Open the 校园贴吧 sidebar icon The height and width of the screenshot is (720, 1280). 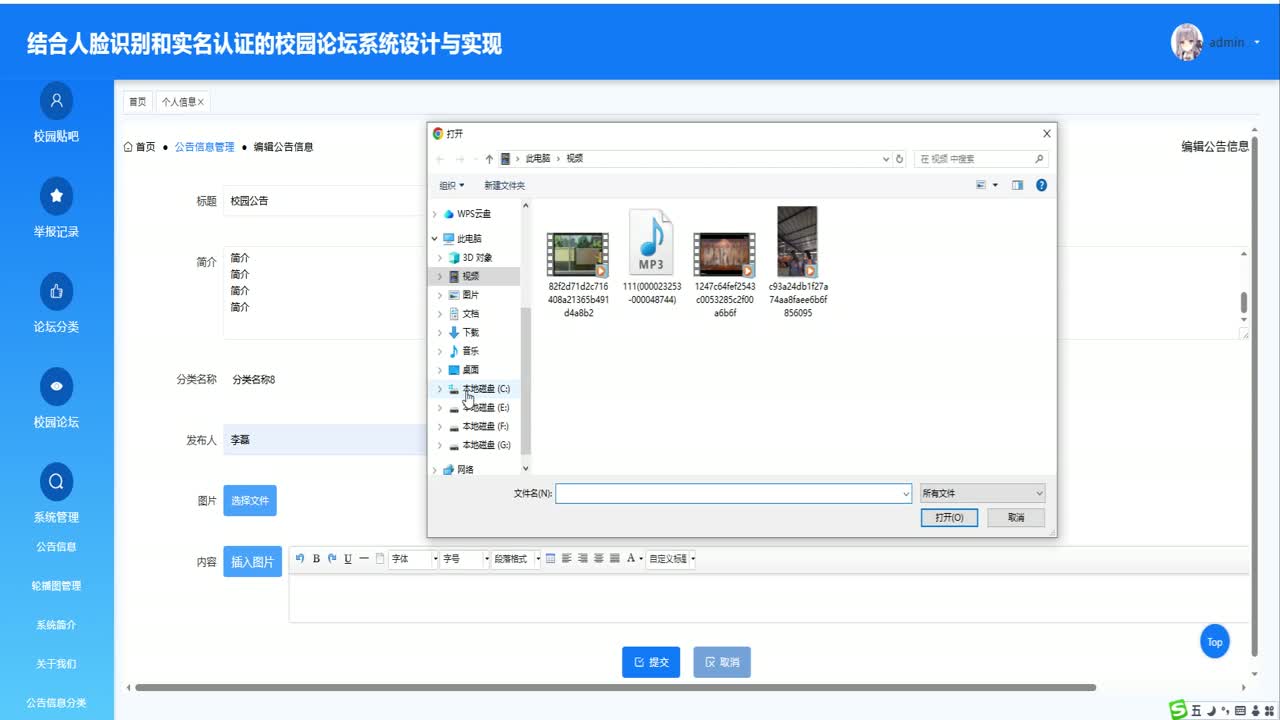pos(56,100)
